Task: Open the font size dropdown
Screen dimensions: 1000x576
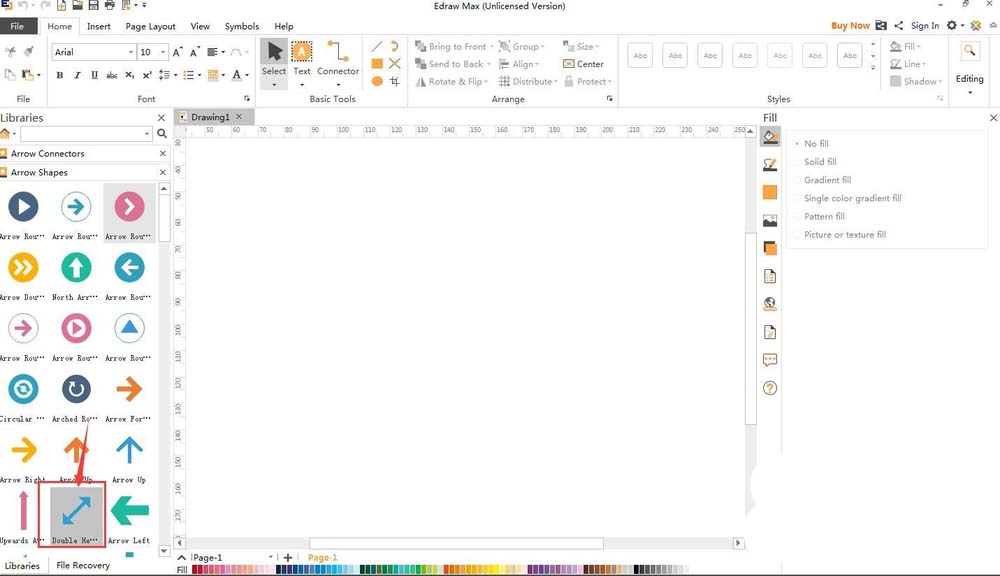Action: point(163,52)
